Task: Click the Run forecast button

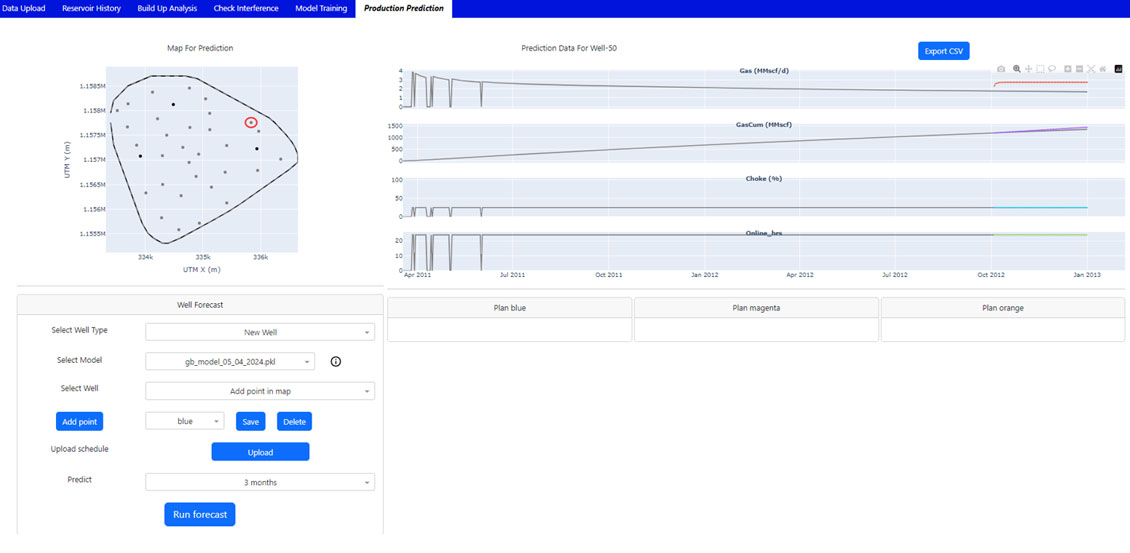Action: tap(200, 514)
